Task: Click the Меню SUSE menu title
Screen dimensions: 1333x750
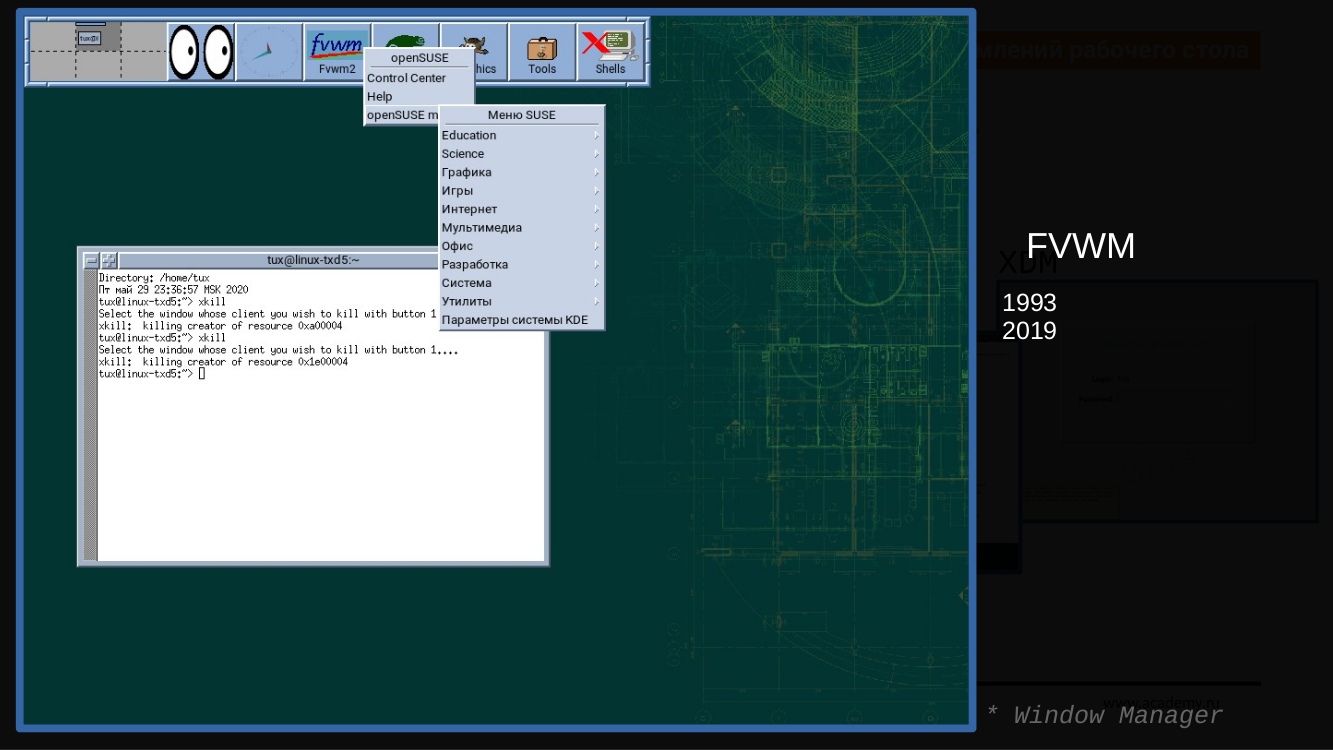Action: tap(522, 115)
